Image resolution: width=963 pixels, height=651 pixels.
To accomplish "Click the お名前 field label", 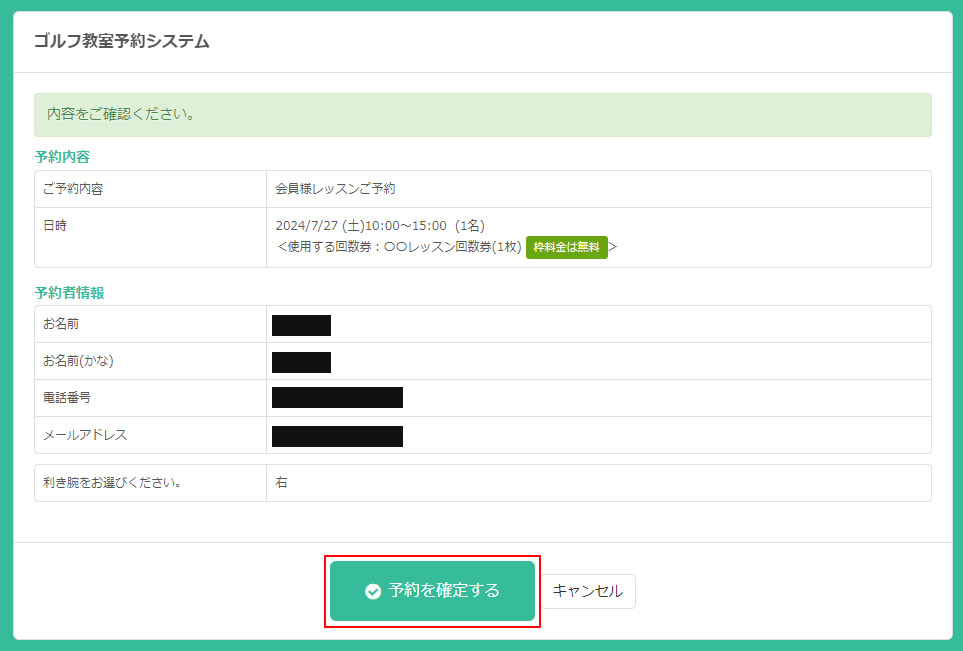I will pos(62,324).
